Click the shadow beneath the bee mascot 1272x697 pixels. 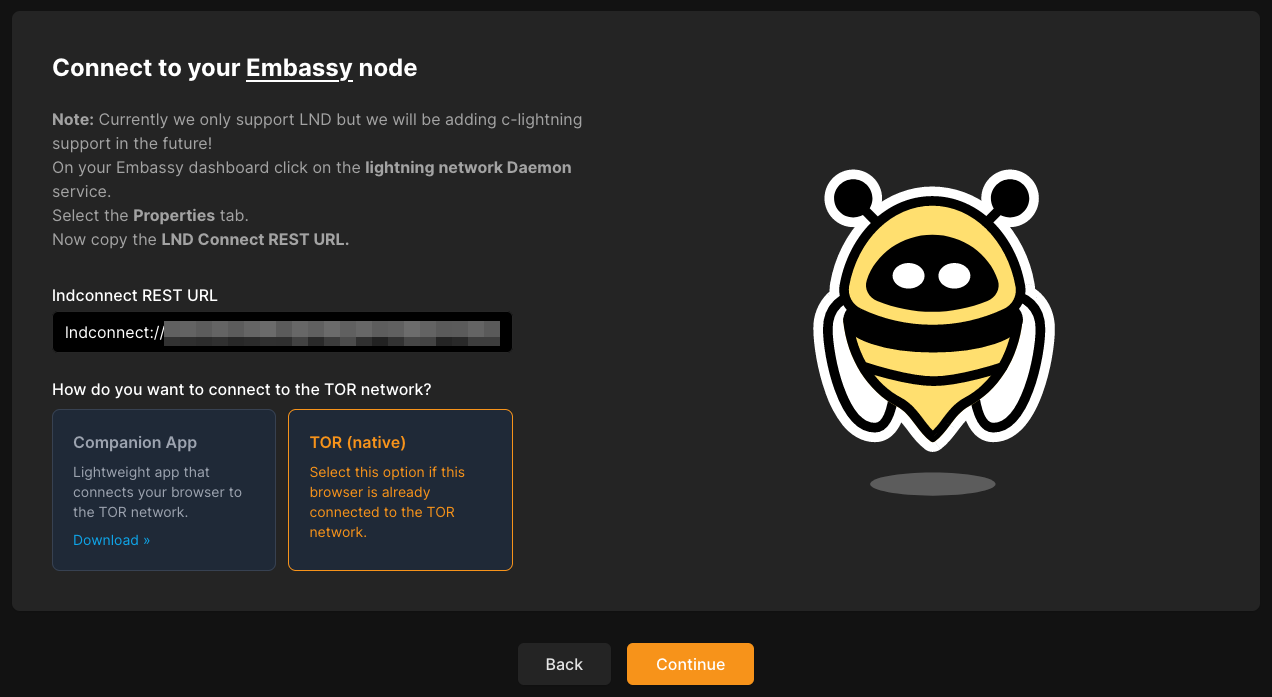coord(932,484)
